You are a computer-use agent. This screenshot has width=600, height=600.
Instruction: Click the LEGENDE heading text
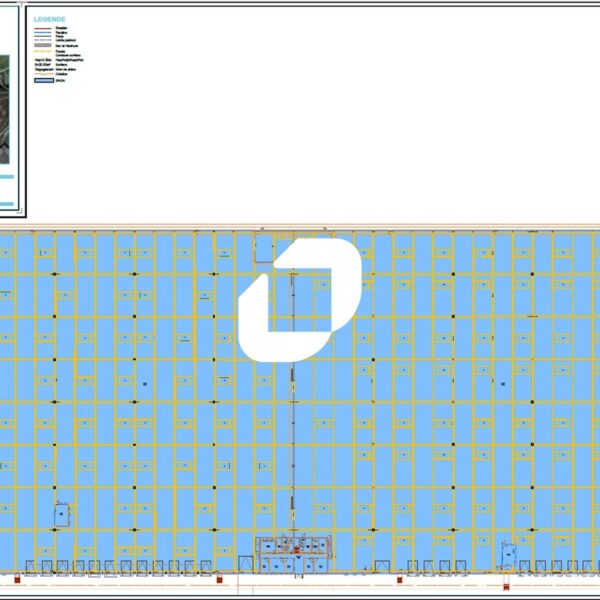[x=48, y=19]
